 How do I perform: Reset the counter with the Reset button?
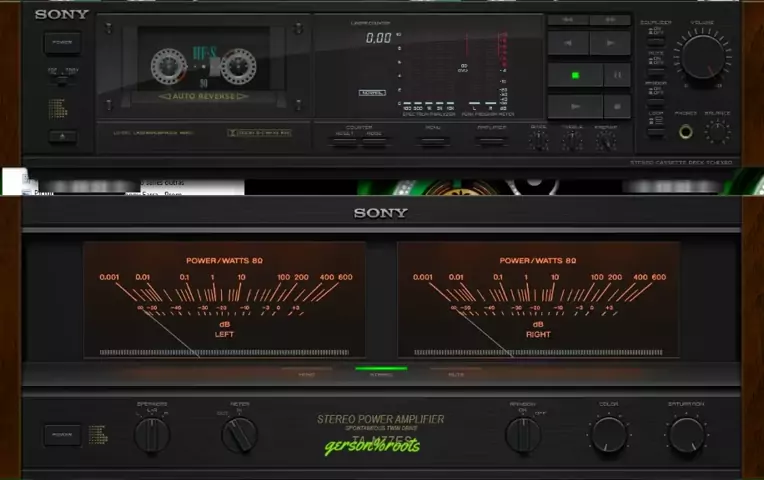point(344,141)
